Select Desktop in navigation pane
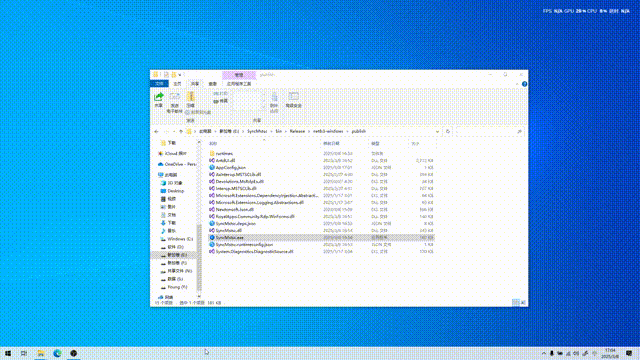Image resolution: width=640 pixels, height=360 pixels. pos(176,191)
